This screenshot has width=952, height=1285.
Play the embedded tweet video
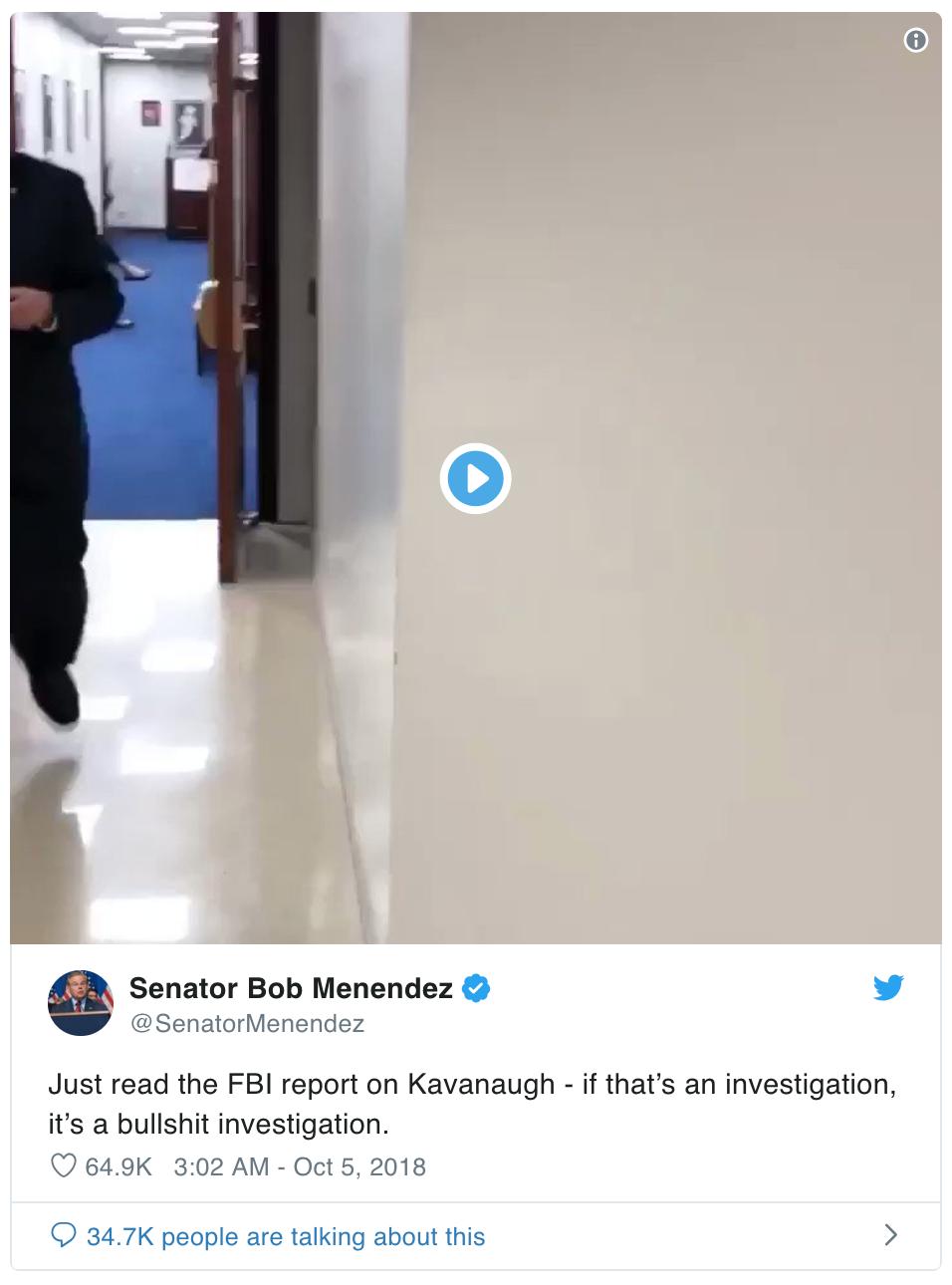point(476,479)
